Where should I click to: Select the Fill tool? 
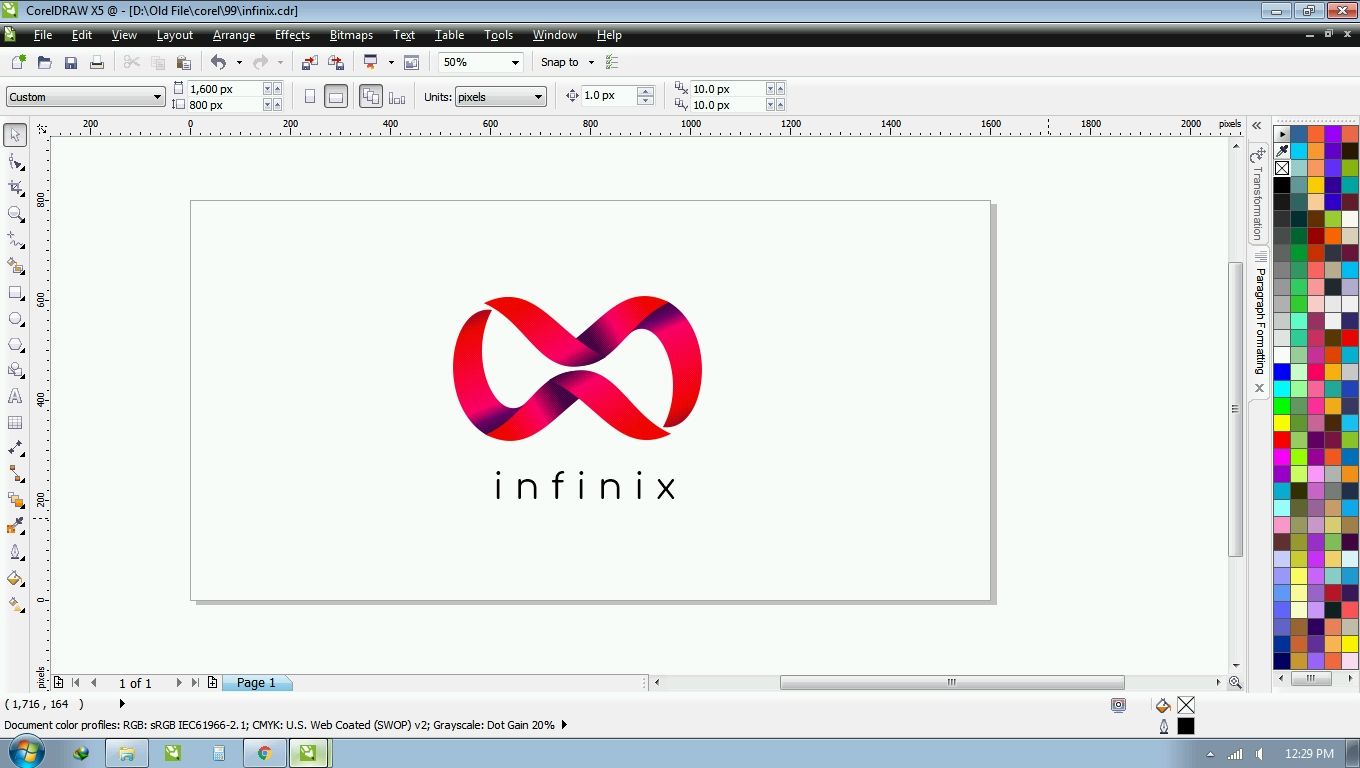15,578
